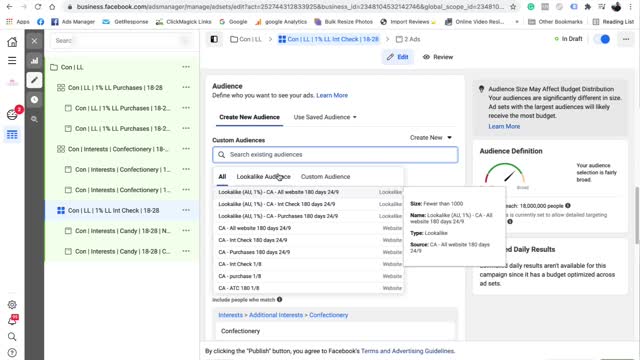Open the Ads Manager table grid icon
The height and width of the screenshot is (360, 640).
12,135
